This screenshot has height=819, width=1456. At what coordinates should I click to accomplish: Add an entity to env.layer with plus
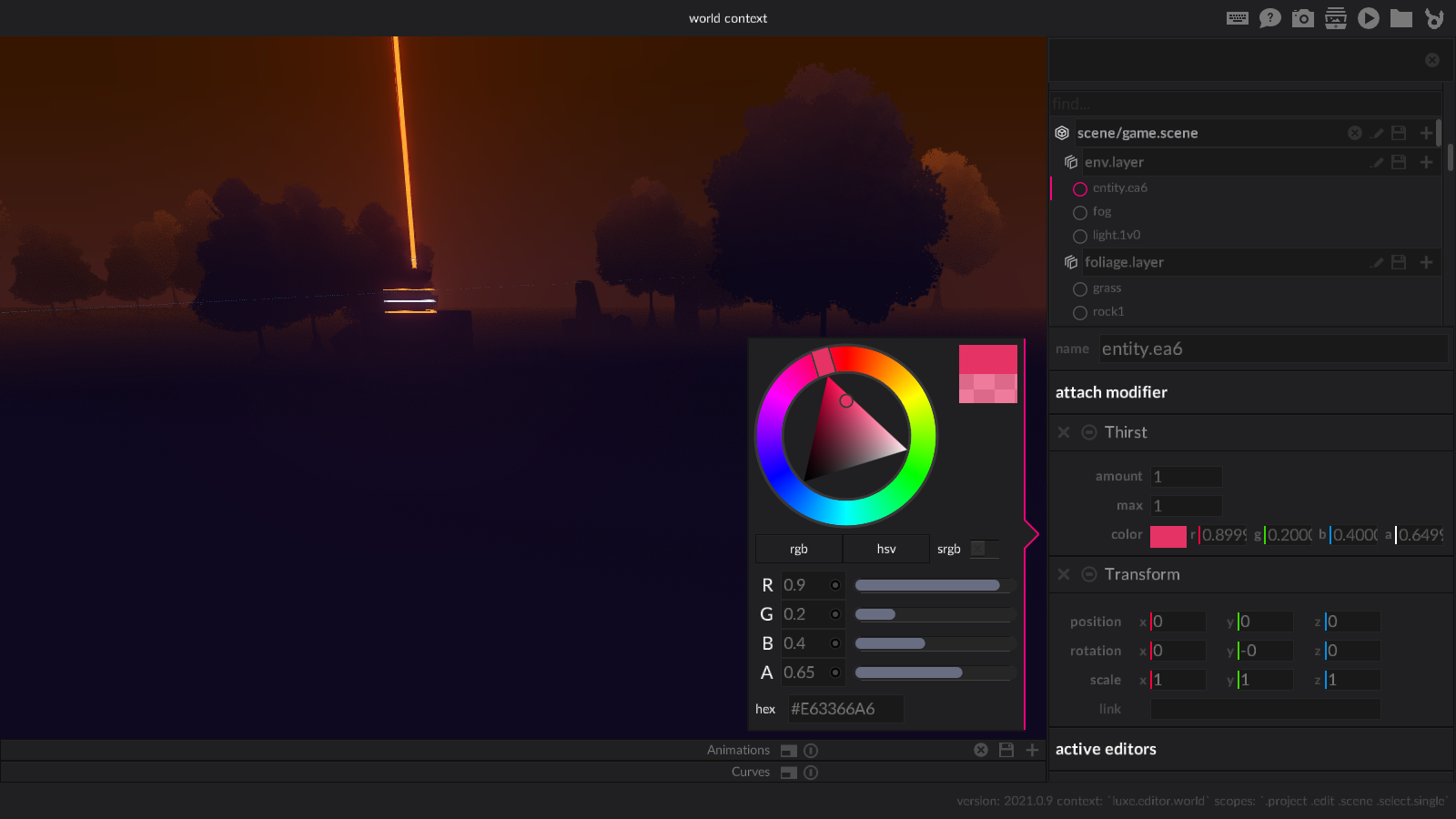1426,162
